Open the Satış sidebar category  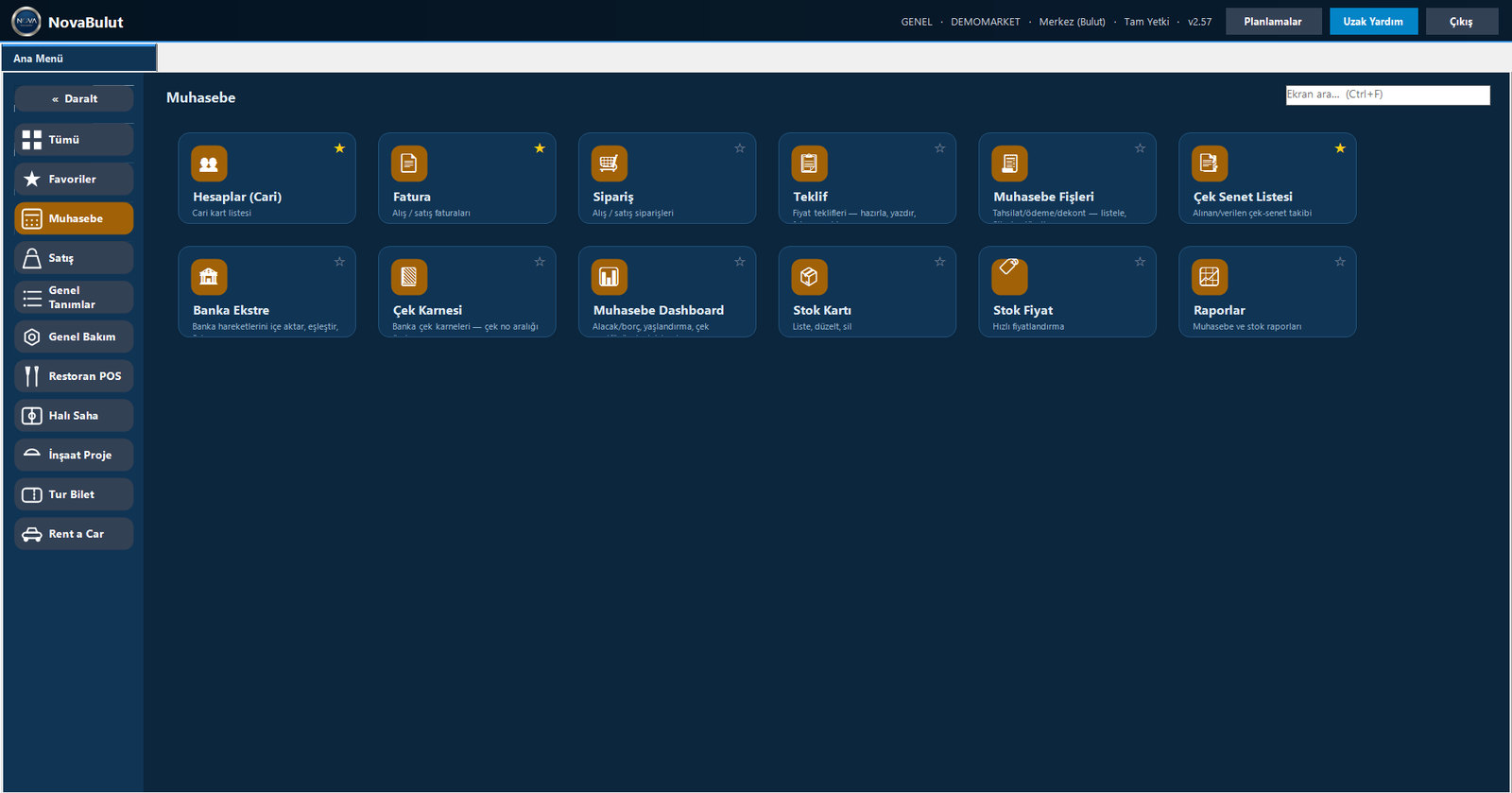point(74,258)
